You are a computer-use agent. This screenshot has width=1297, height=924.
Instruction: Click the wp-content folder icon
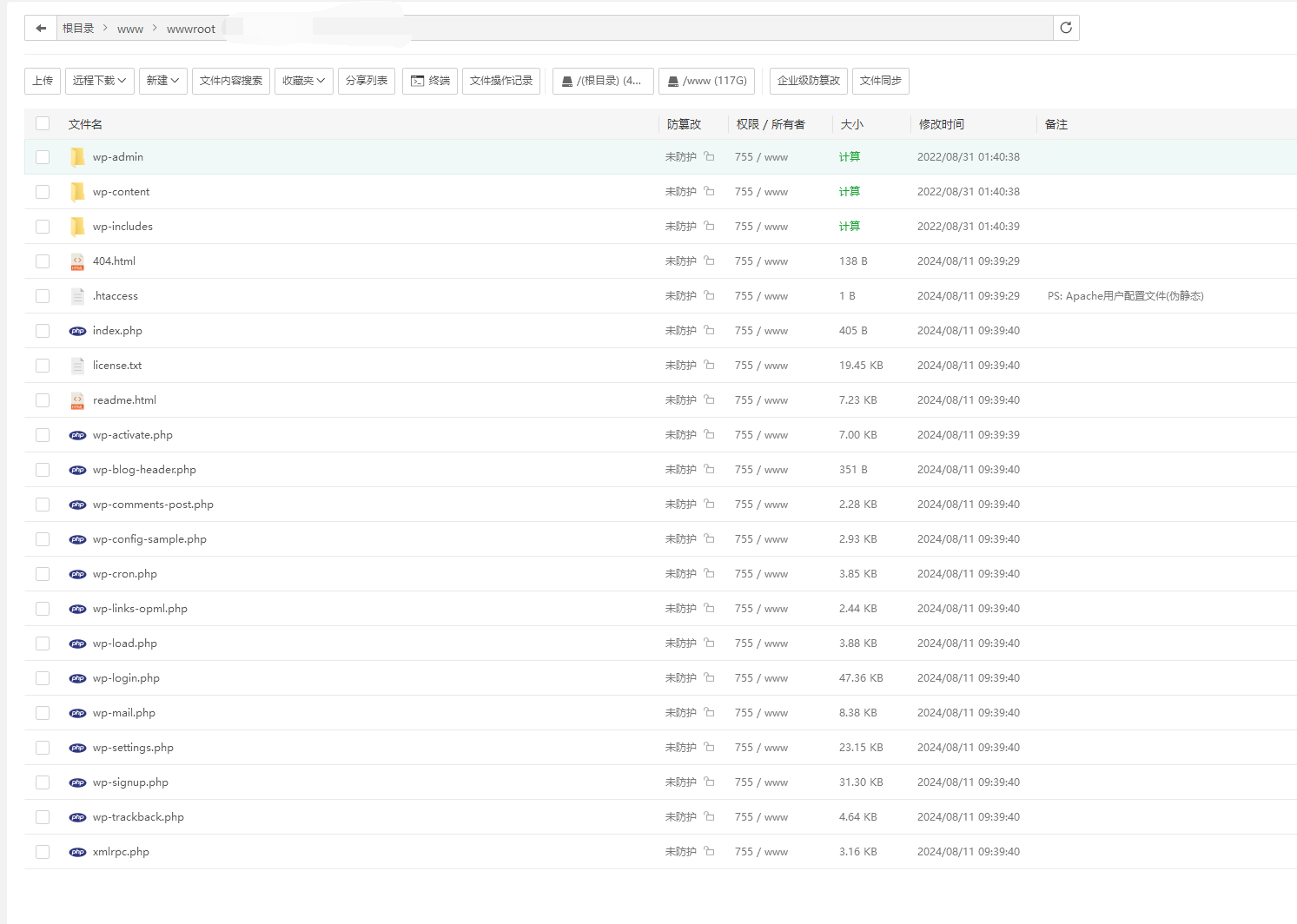77,192
